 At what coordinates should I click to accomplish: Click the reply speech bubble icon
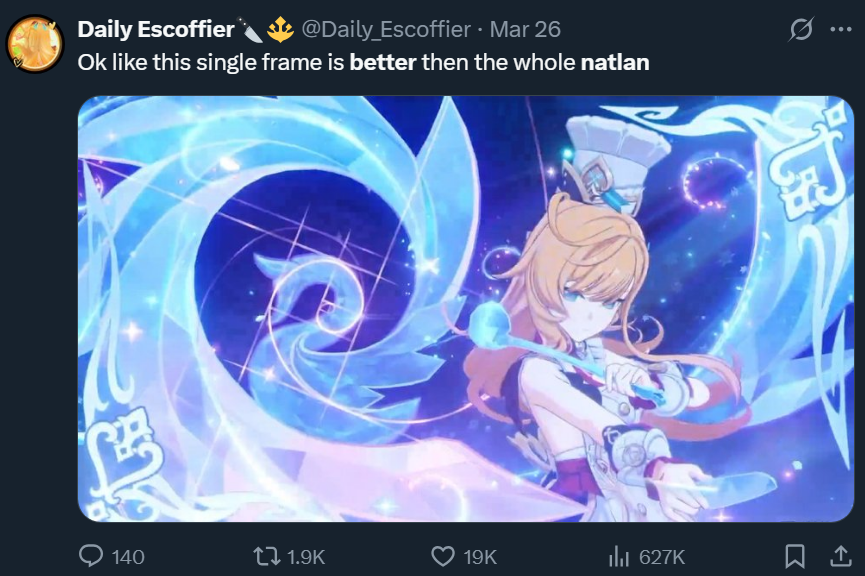pyautogui.click(x=90, y=556)
